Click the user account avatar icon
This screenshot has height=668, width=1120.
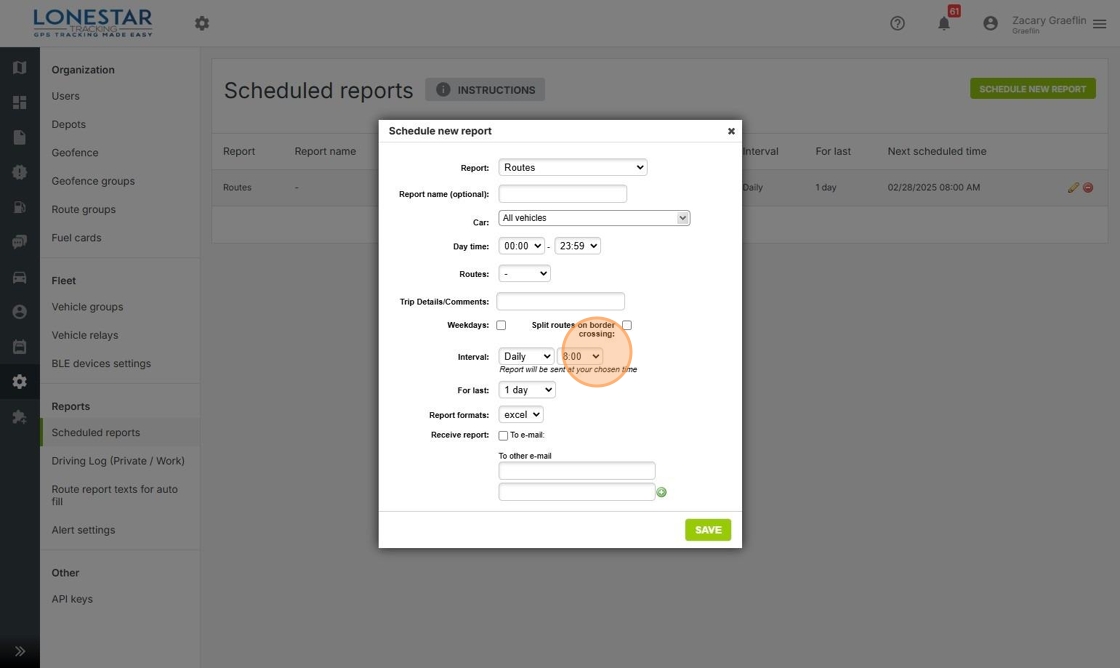[990, 24]
